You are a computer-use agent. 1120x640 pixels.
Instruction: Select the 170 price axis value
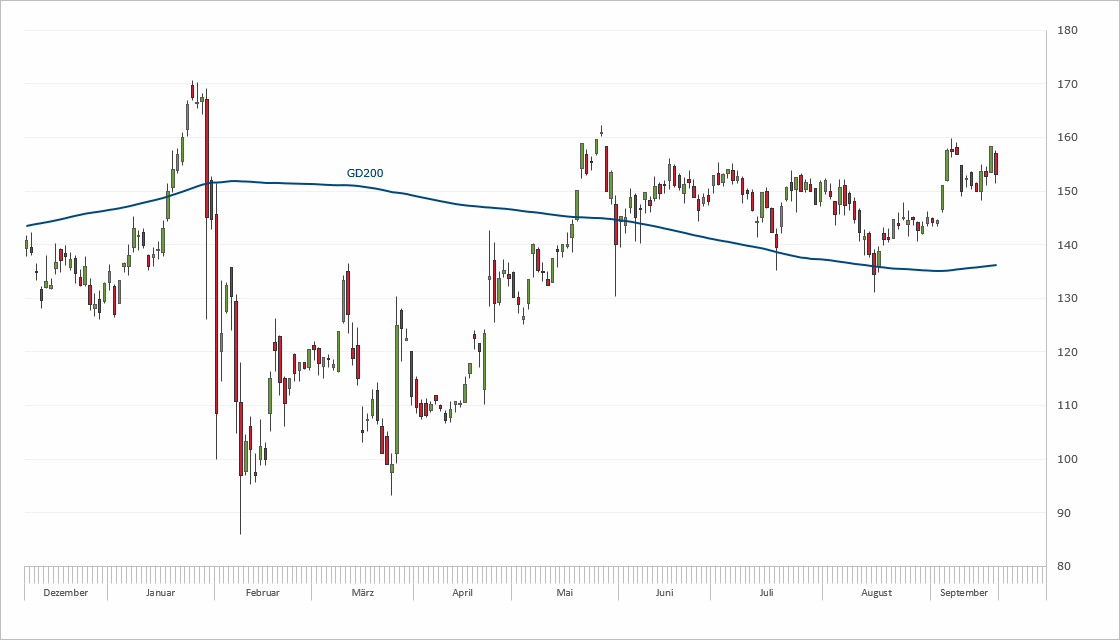pos(1067,84)
